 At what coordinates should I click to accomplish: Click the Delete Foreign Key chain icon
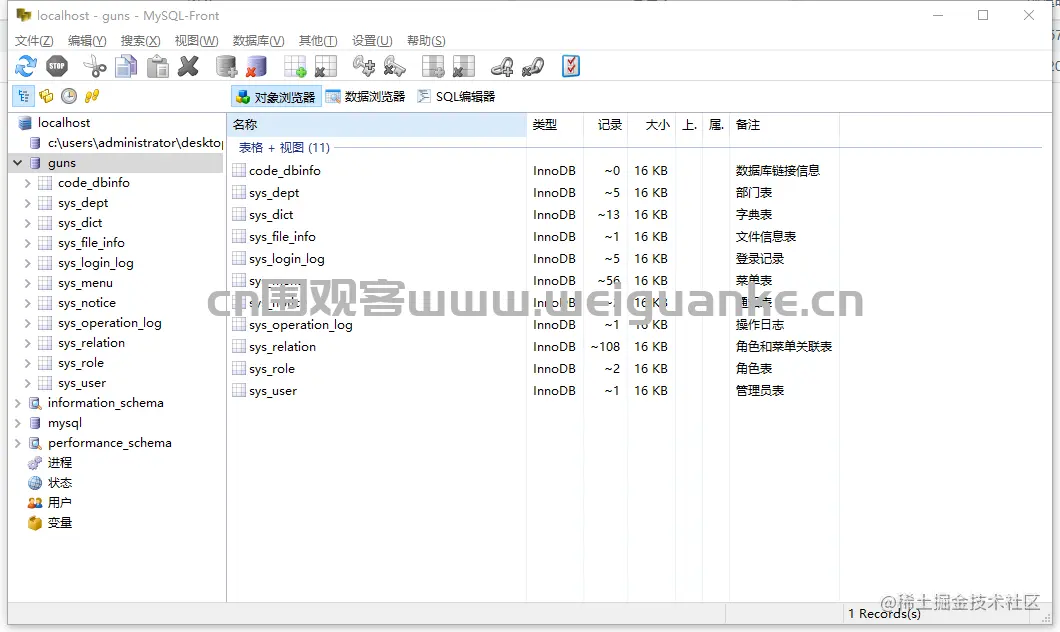click(x=533, y=66)
